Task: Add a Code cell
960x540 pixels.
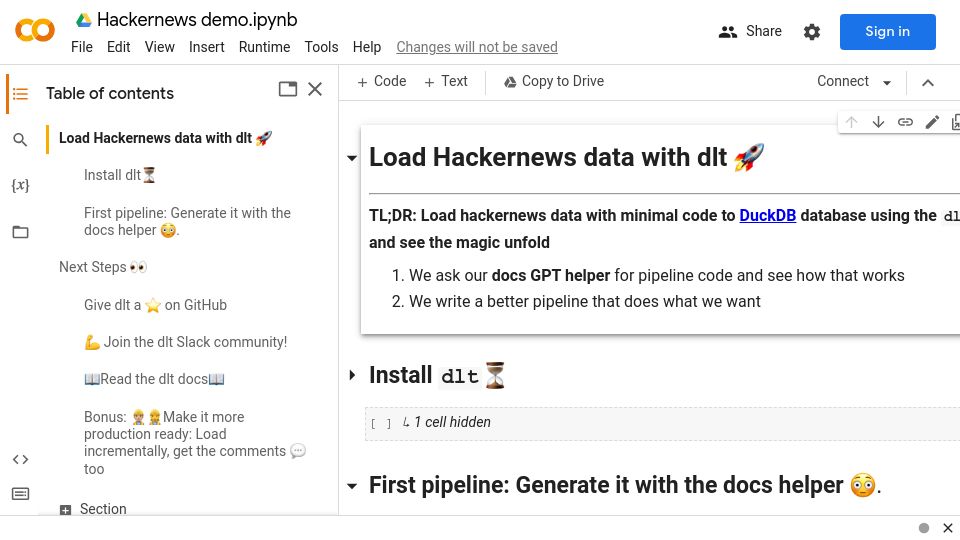Action: coord(381,81)
